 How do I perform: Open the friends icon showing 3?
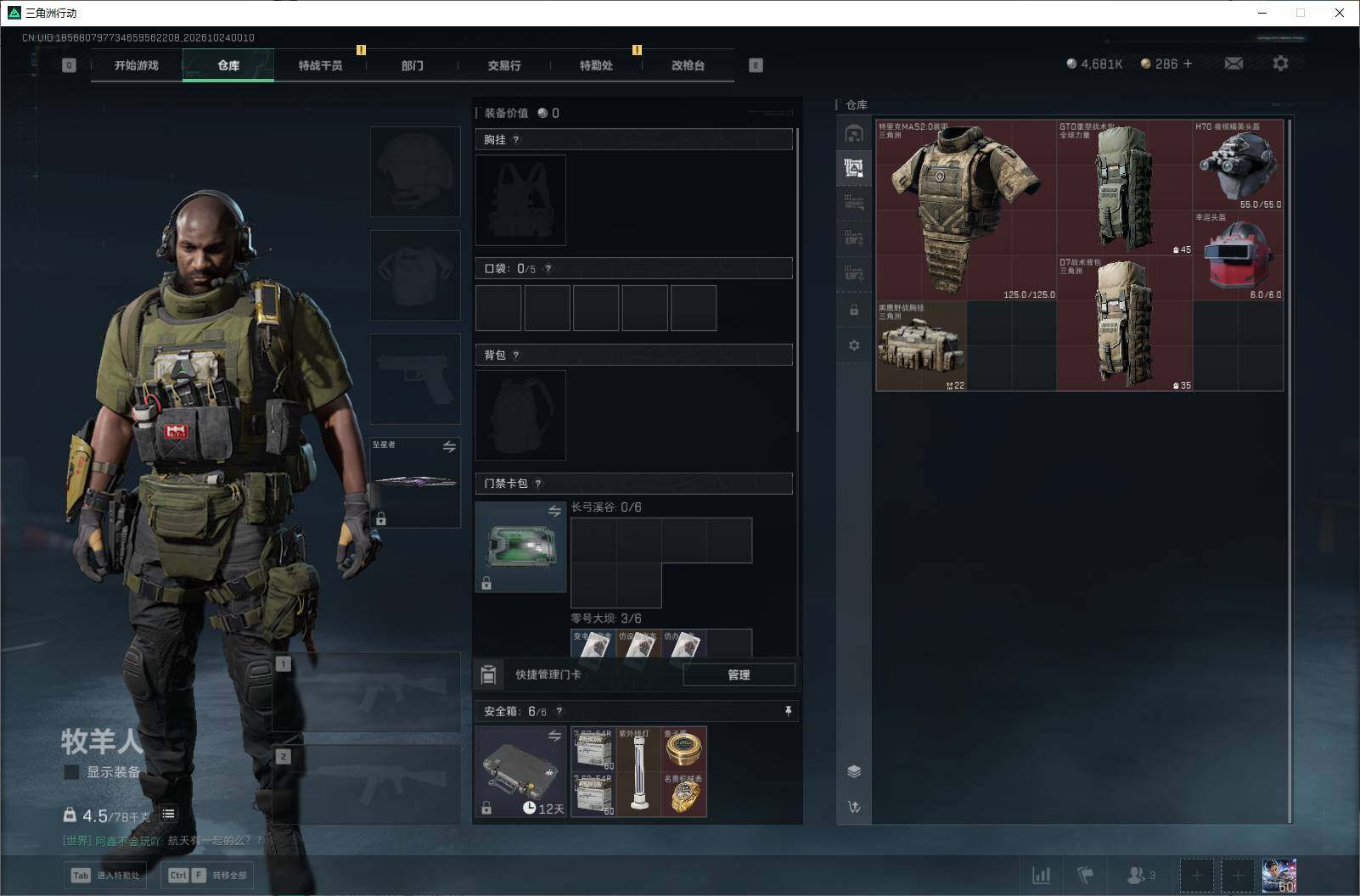click(x=1141, y=875)
